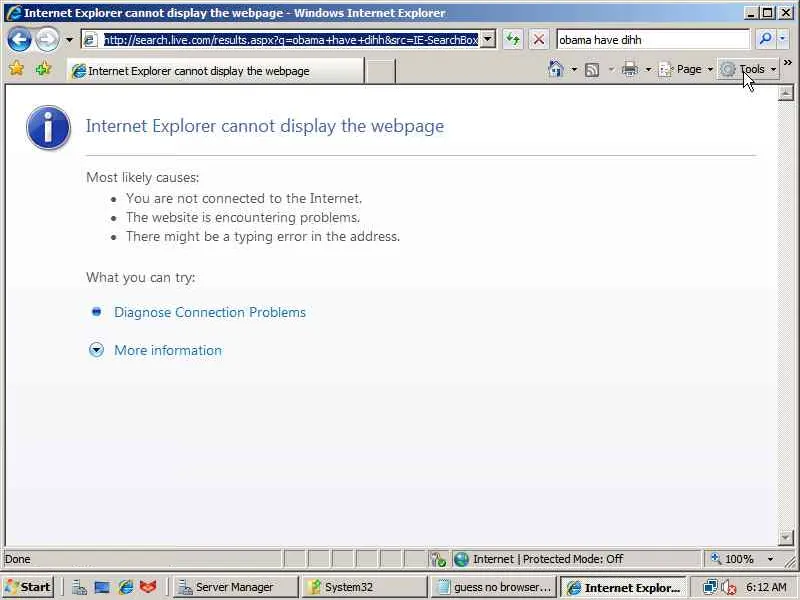Switch to System32 taskbar window
The height and width of the screenshot is (600, 800).
(364, 587)
